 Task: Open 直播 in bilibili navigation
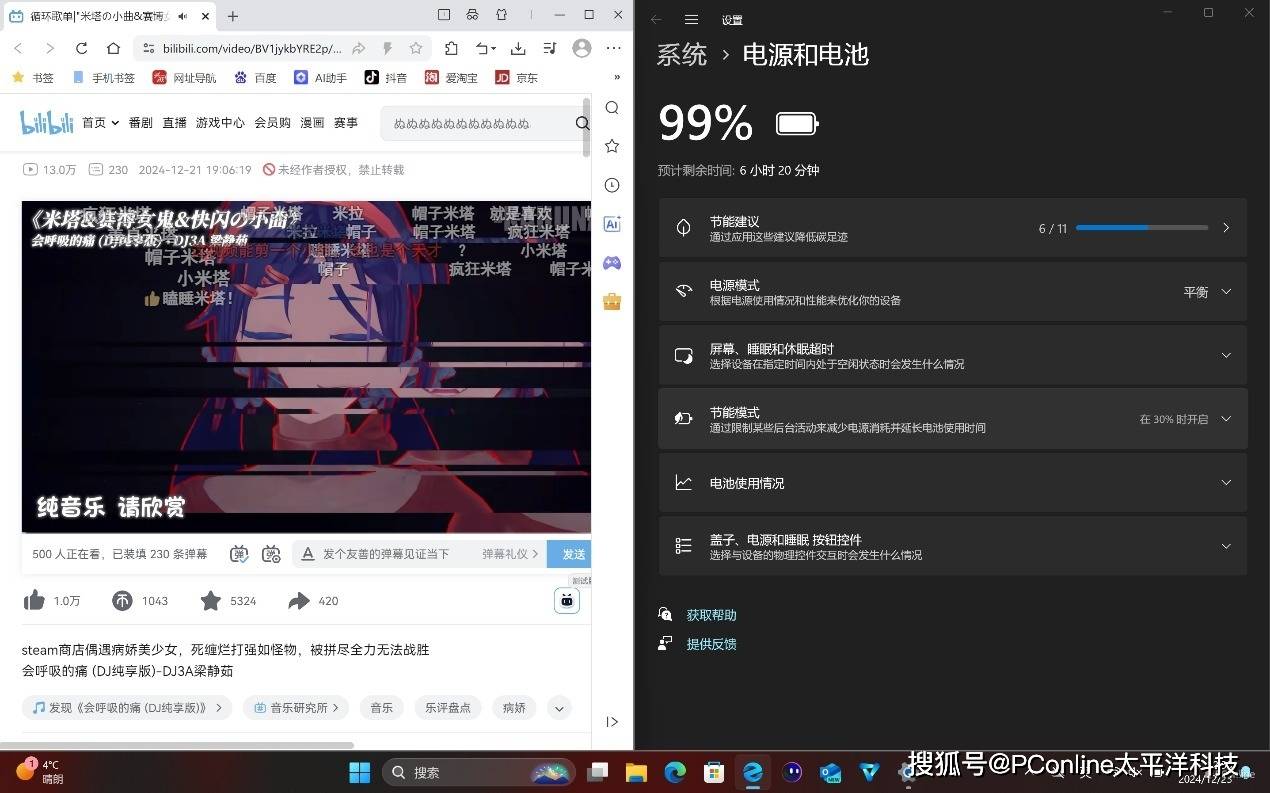(x=175, y=122)
